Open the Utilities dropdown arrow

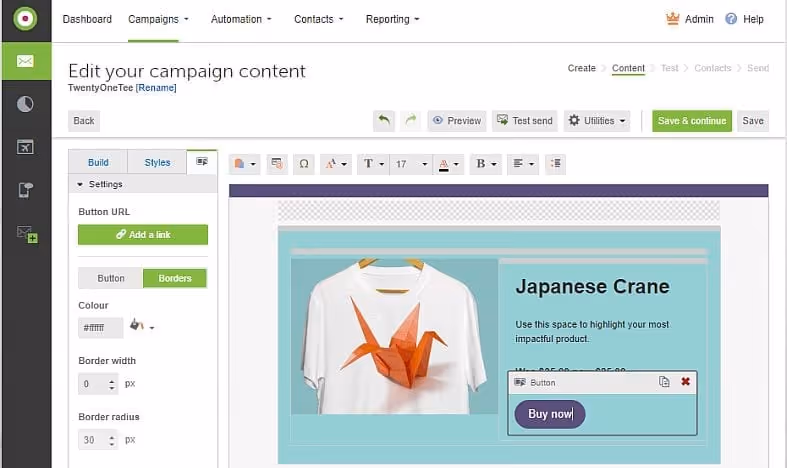click(622, 121)
